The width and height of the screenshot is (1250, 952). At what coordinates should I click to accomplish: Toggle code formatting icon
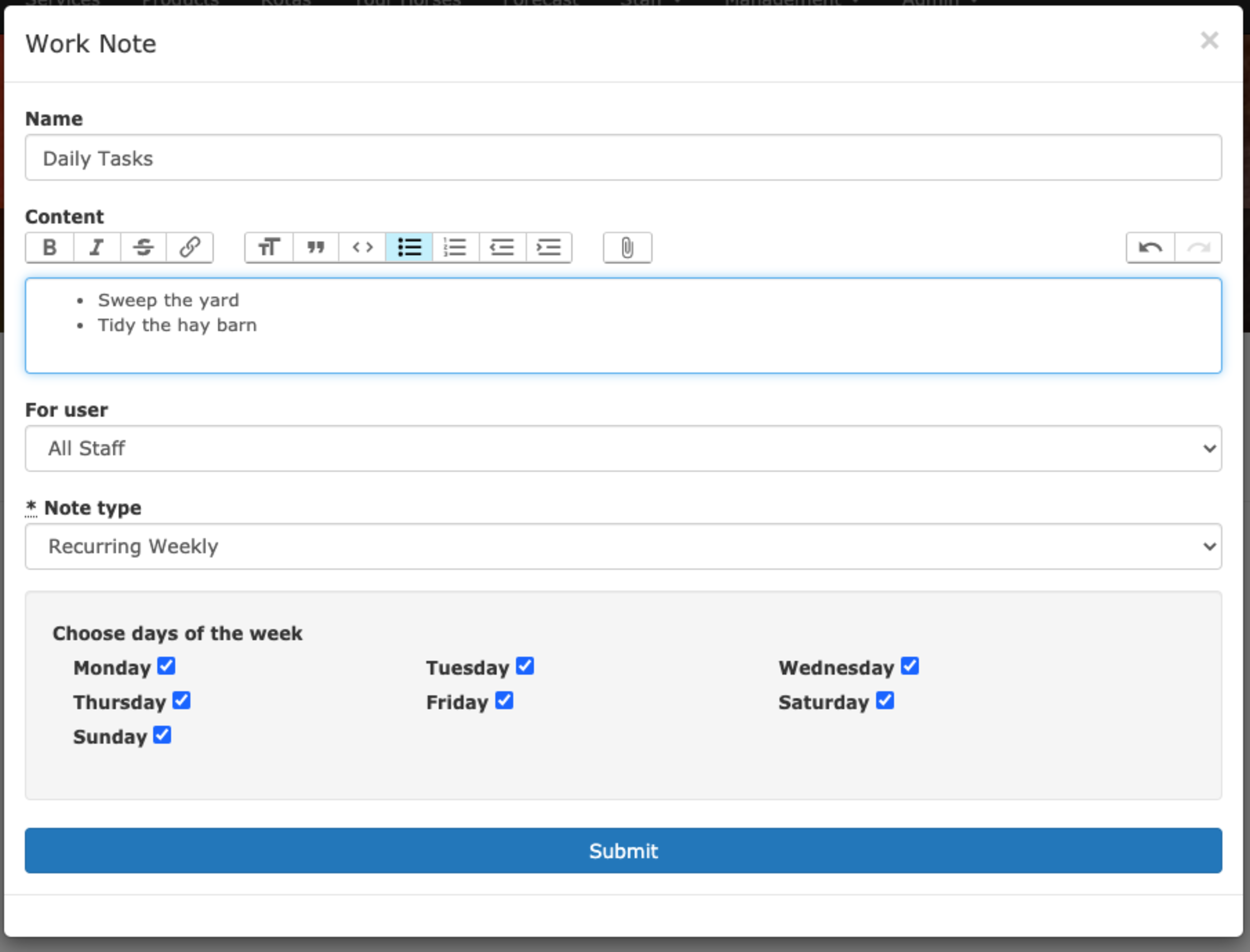tap(362, 247)
